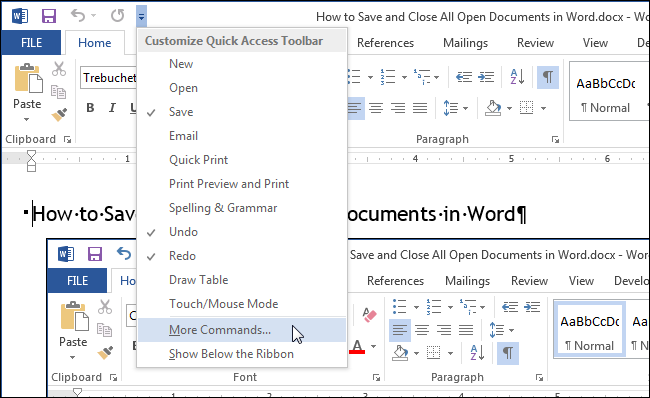This screenshot has width=650, height=398.
Task: Open the FILE tab in the top window
Action: click(32, 43)
